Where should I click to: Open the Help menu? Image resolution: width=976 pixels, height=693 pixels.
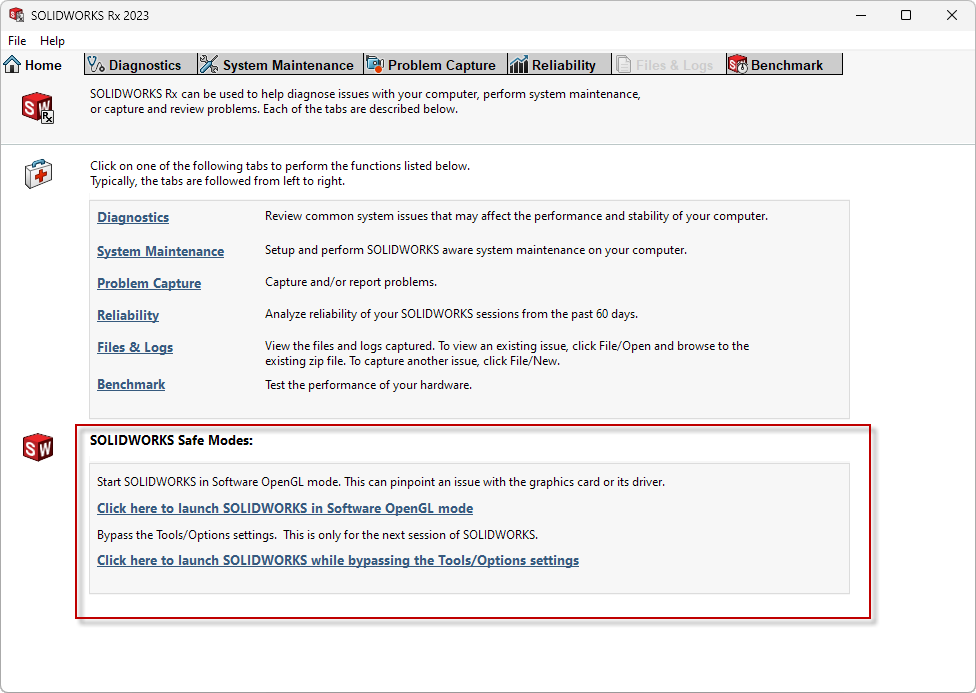[x=52, y=41]
